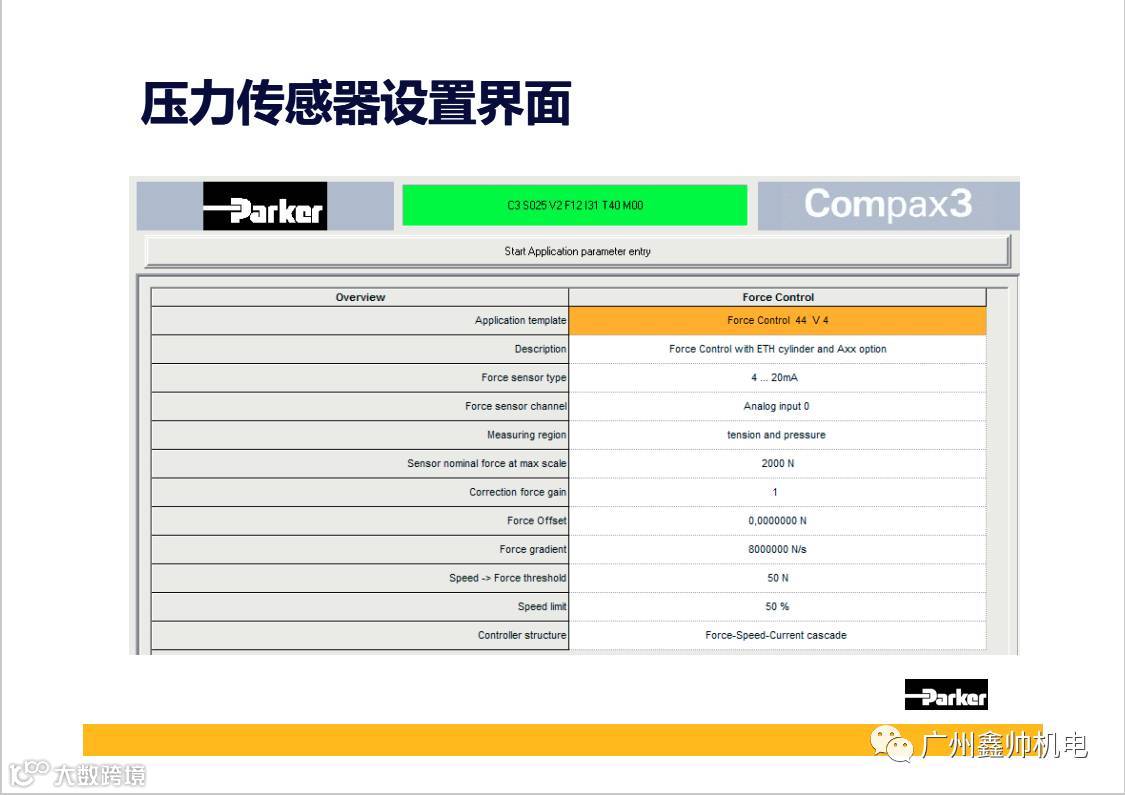Screen dimensions: 1125x795
Task: Click 'Force Control with ETH cylinder' description value
Action: pos(778,349)
